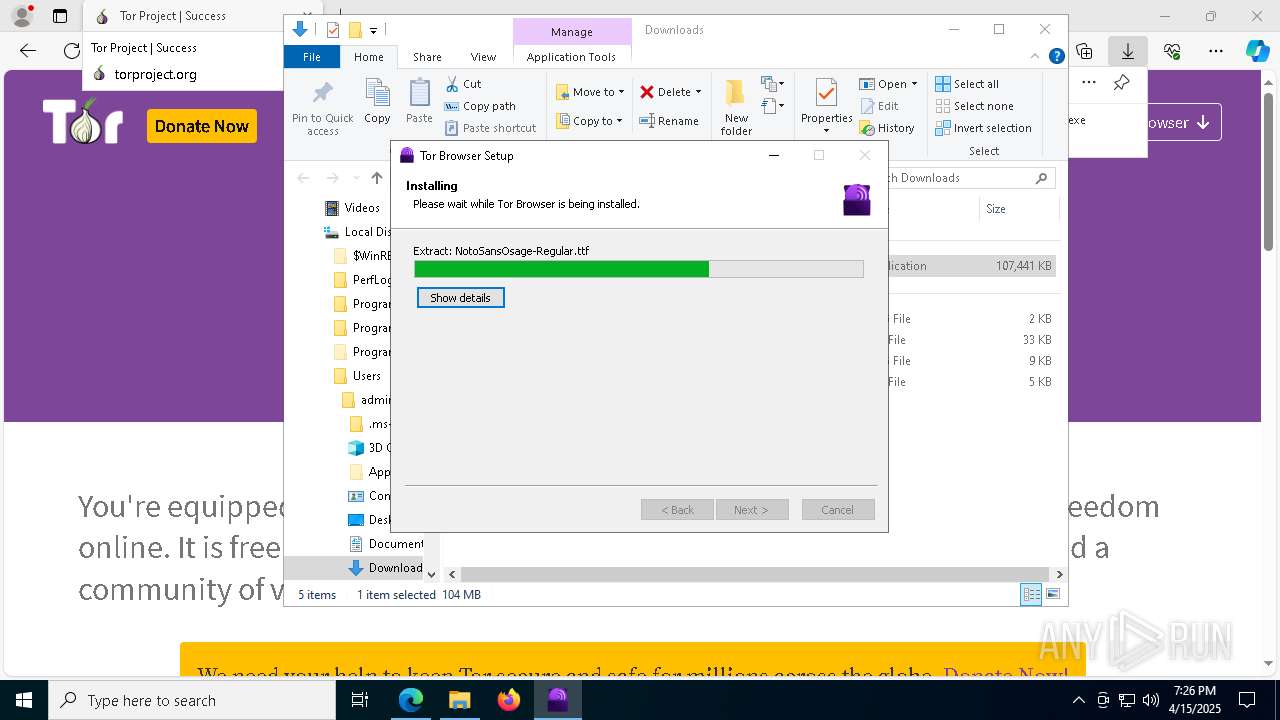1280x720 pixels.
Task: Open the Edge Copilot icon
Action: (x=1258, y=51)
